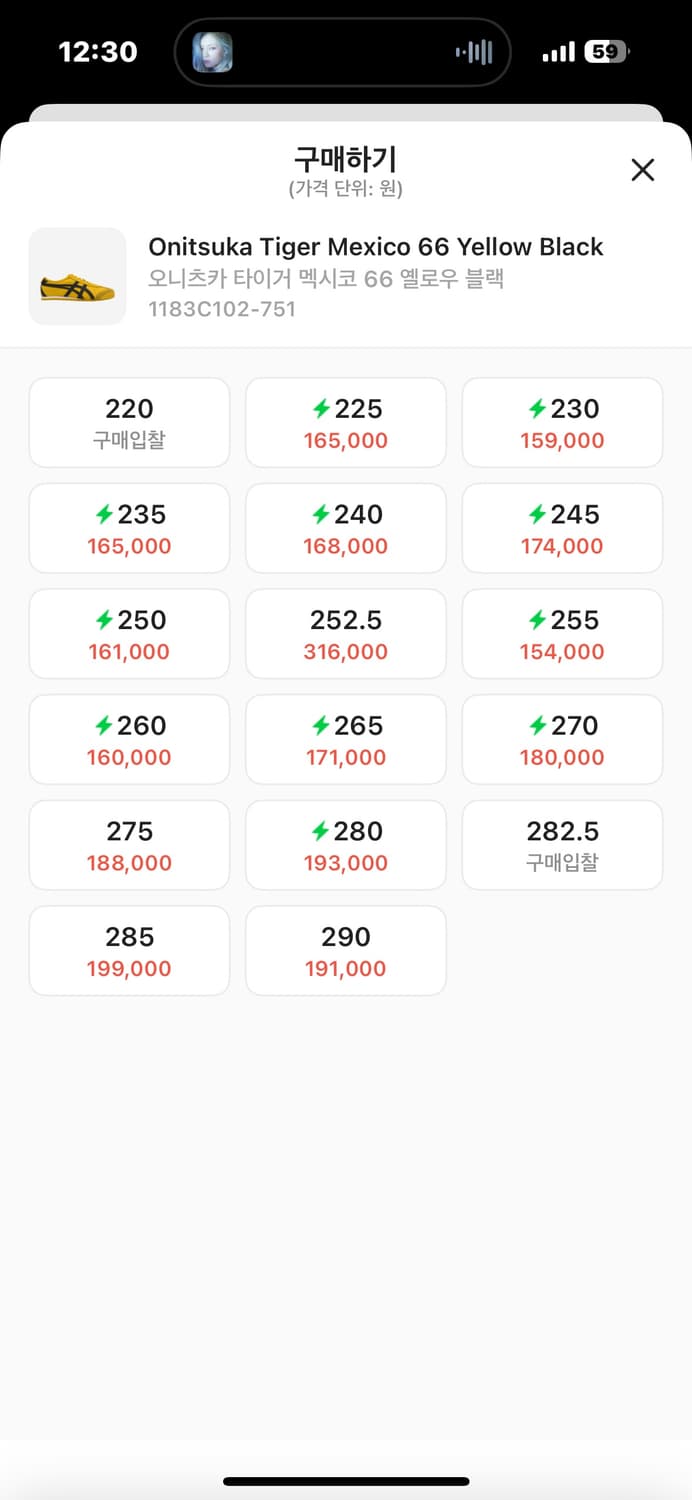Select size 240 priced 168,000
Image resolution: width=692 pixels, height=1500 pixels.
click(x=346, y=529)
